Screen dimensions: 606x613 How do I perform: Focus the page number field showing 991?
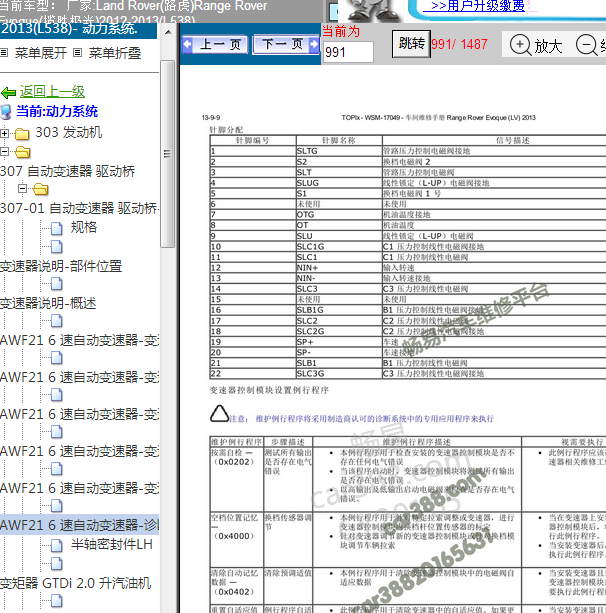point(349,52)
